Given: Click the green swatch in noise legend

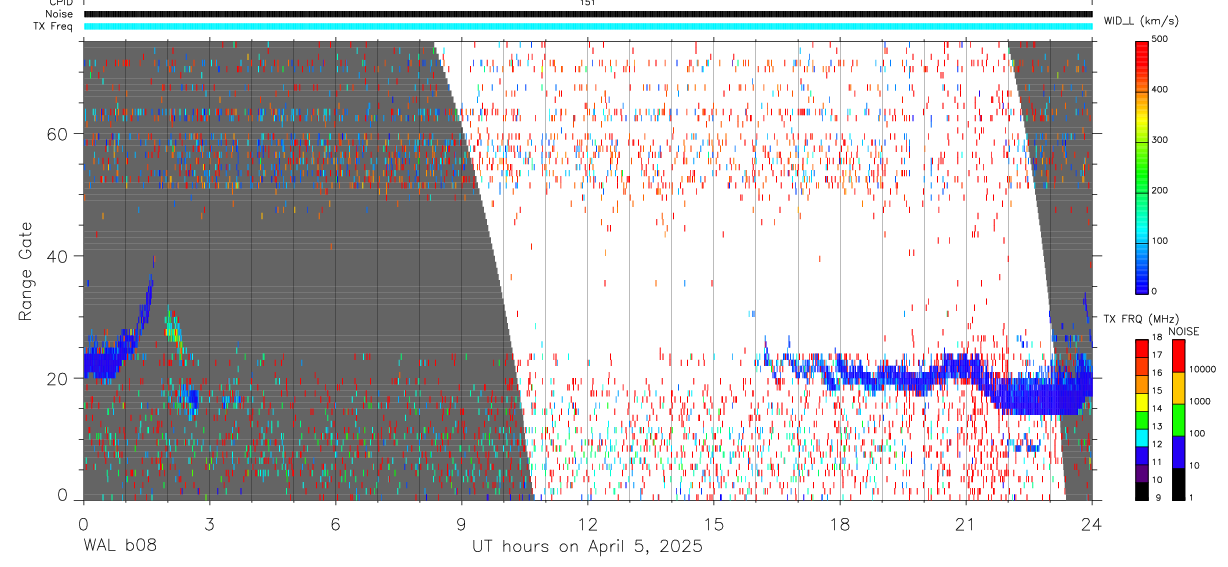Looking at the screenshot, I should (1178, 418).
